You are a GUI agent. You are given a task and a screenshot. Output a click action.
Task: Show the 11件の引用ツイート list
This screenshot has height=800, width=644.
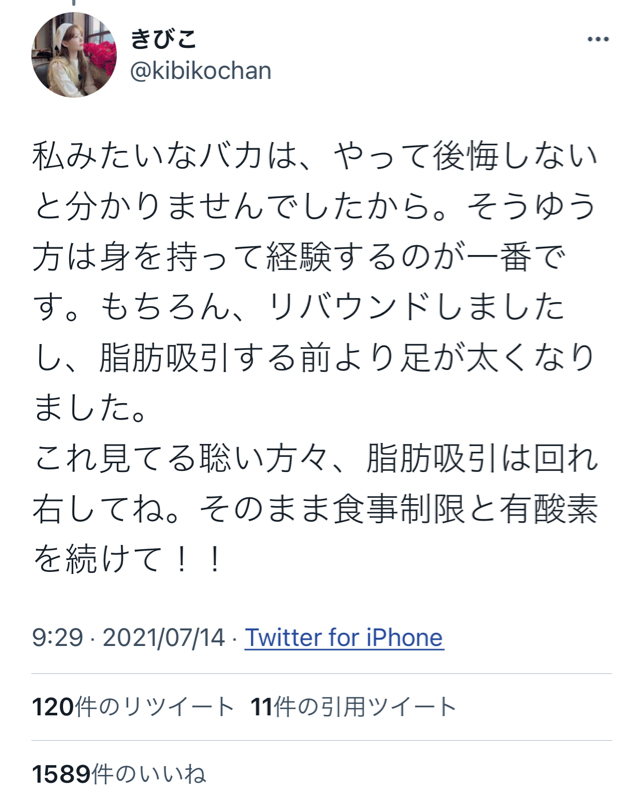pyautogui.click(x=353, y=707)
